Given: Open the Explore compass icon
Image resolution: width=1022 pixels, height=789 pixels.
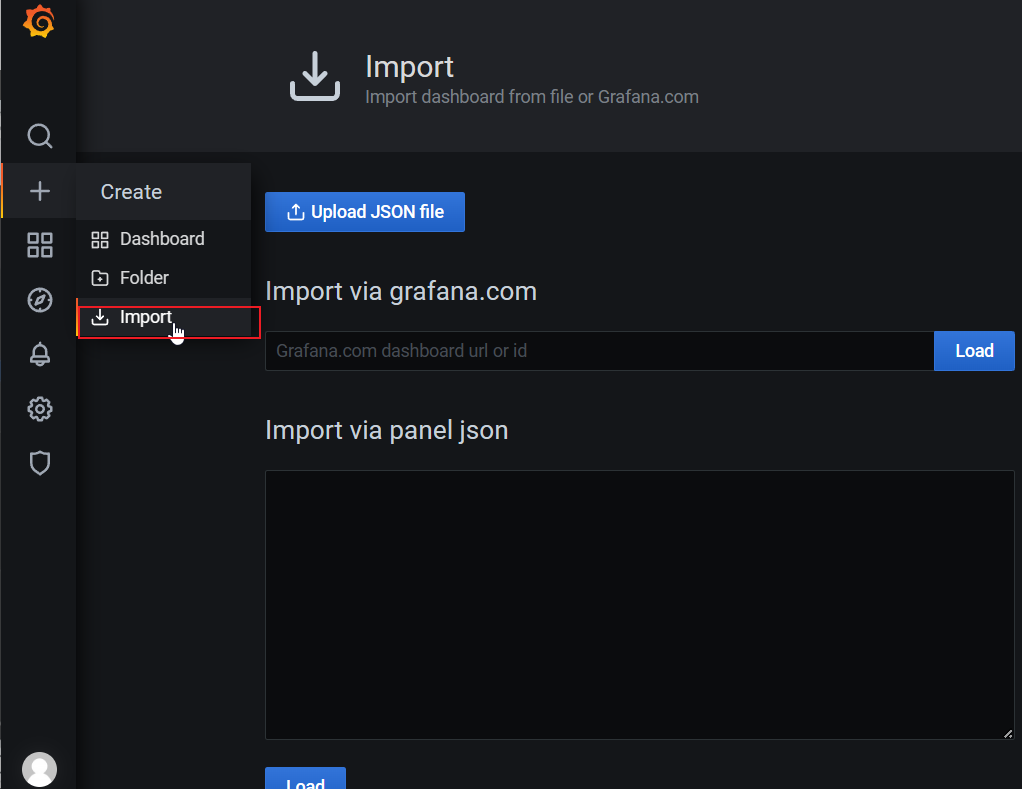Looking at the screenshot, I should pyautogui.click(x=40, y=300).
